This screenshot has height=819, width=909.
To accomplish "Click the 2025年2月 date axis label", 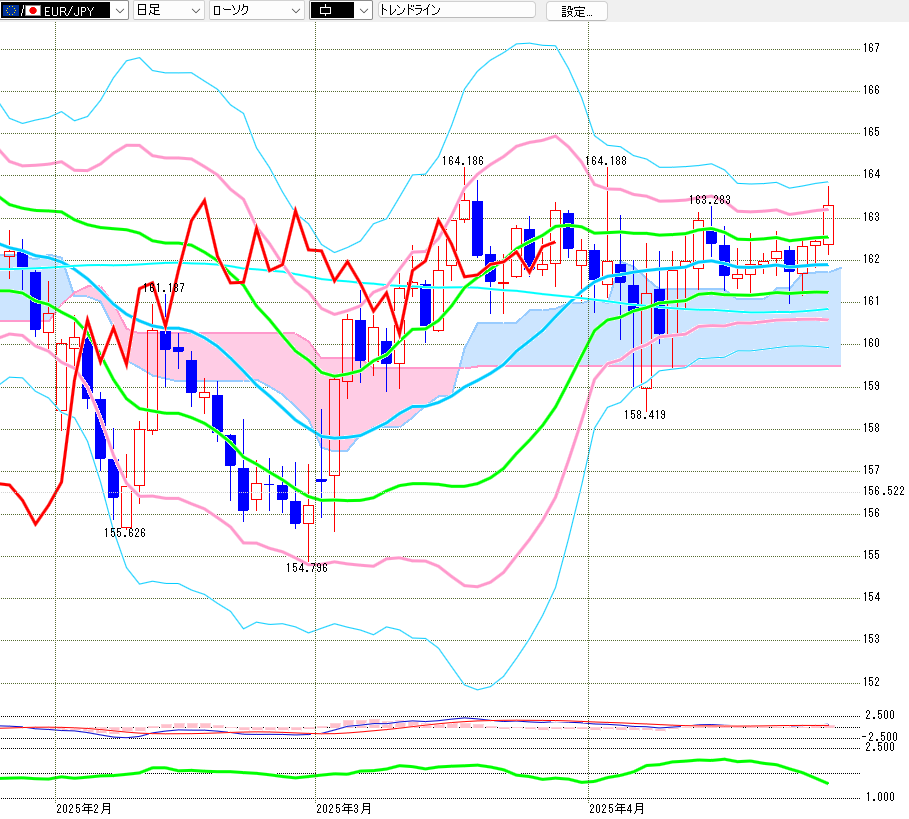I will click(x=83, y=809).
